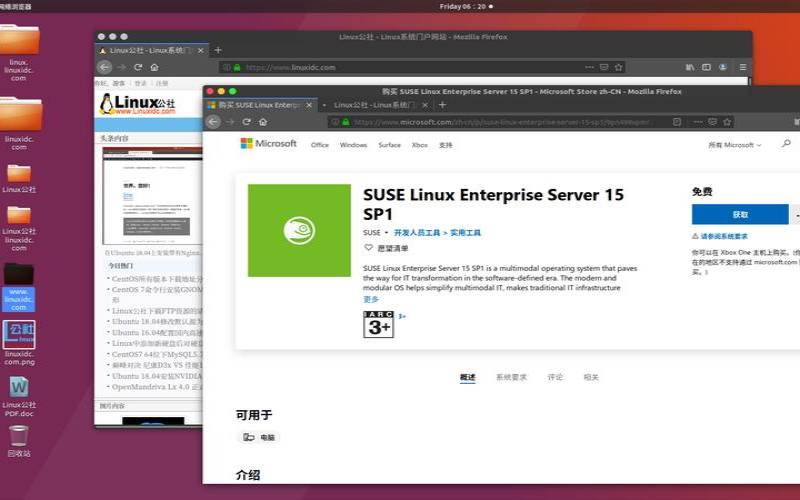Save microsoft.com page to Pocket
This screenshot has height=500, width=800.
(x=712, y=122)
